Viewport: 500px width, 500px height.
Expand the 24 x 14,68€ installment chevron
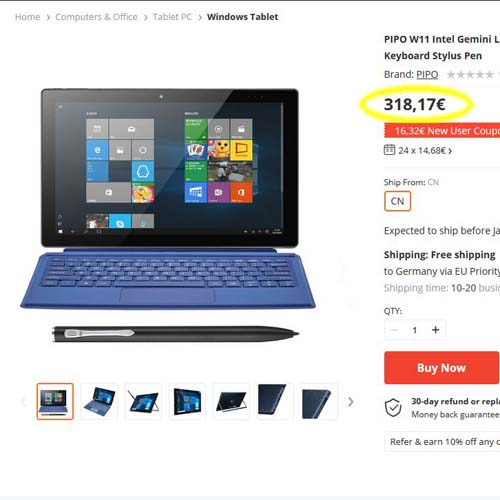[x=450, y=151]
